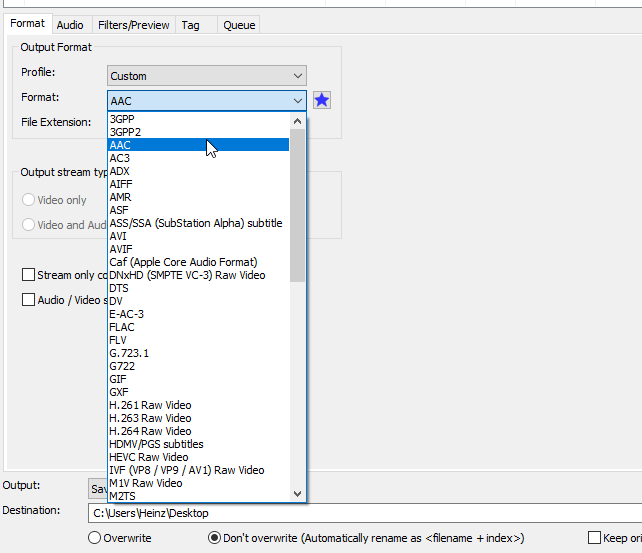Select the Overwrite radio button
642x553 pixels.
(x=95, y=538)
